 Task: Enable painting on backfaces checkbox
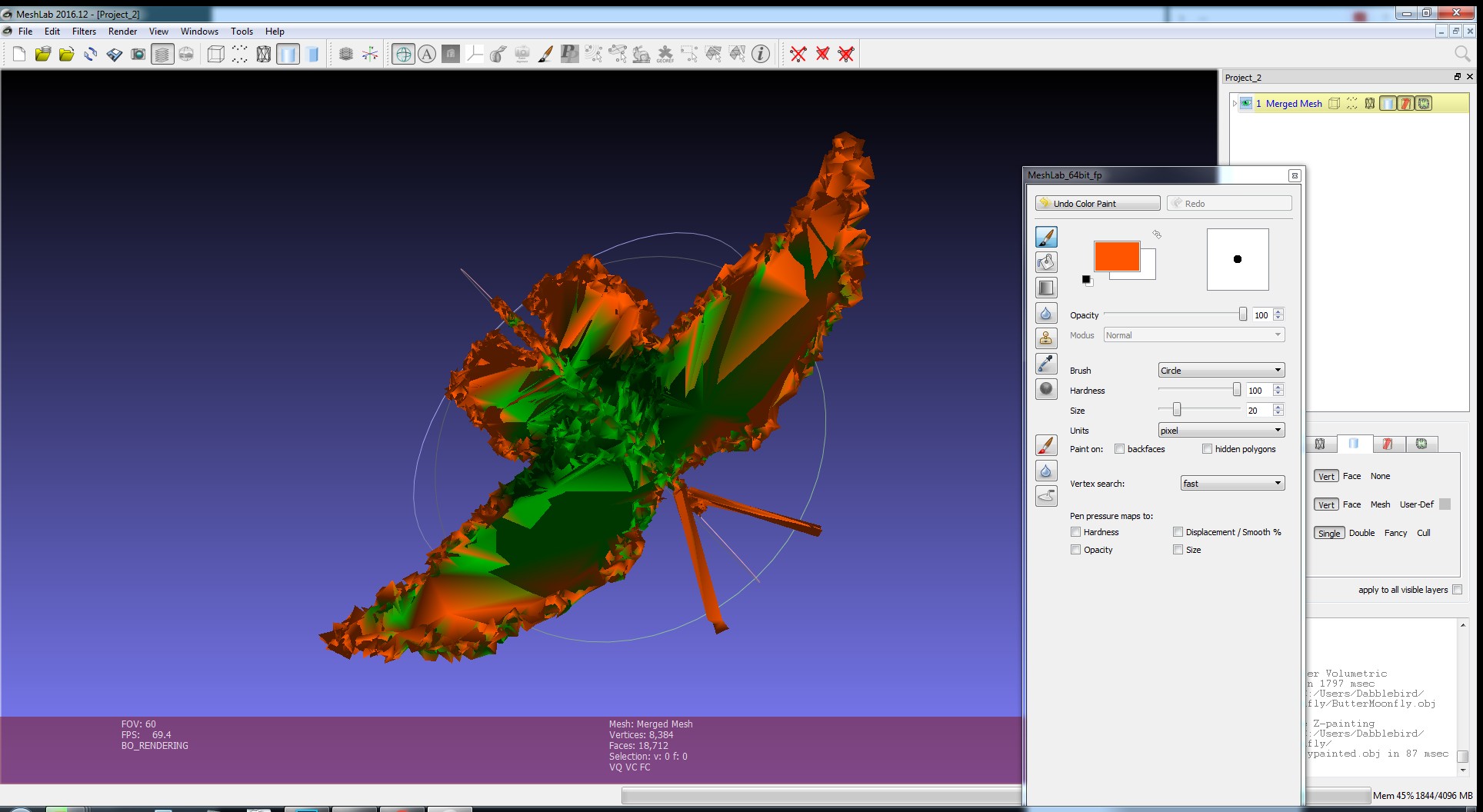(x=1120, y=449)
